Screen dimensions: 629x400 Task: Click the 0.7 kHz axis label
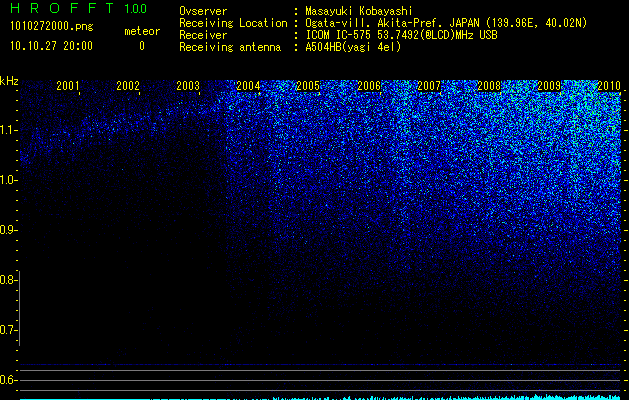coord(8,330)
